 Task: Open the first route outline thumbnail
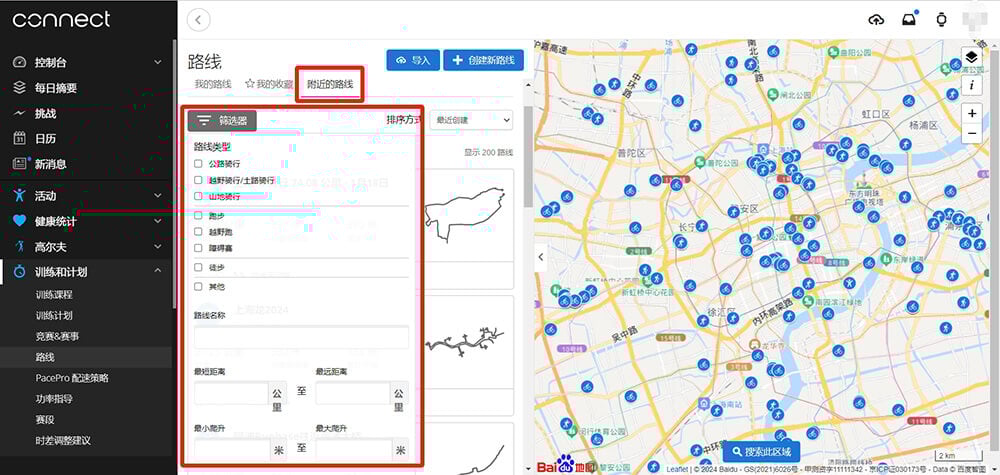click(466, 215)
